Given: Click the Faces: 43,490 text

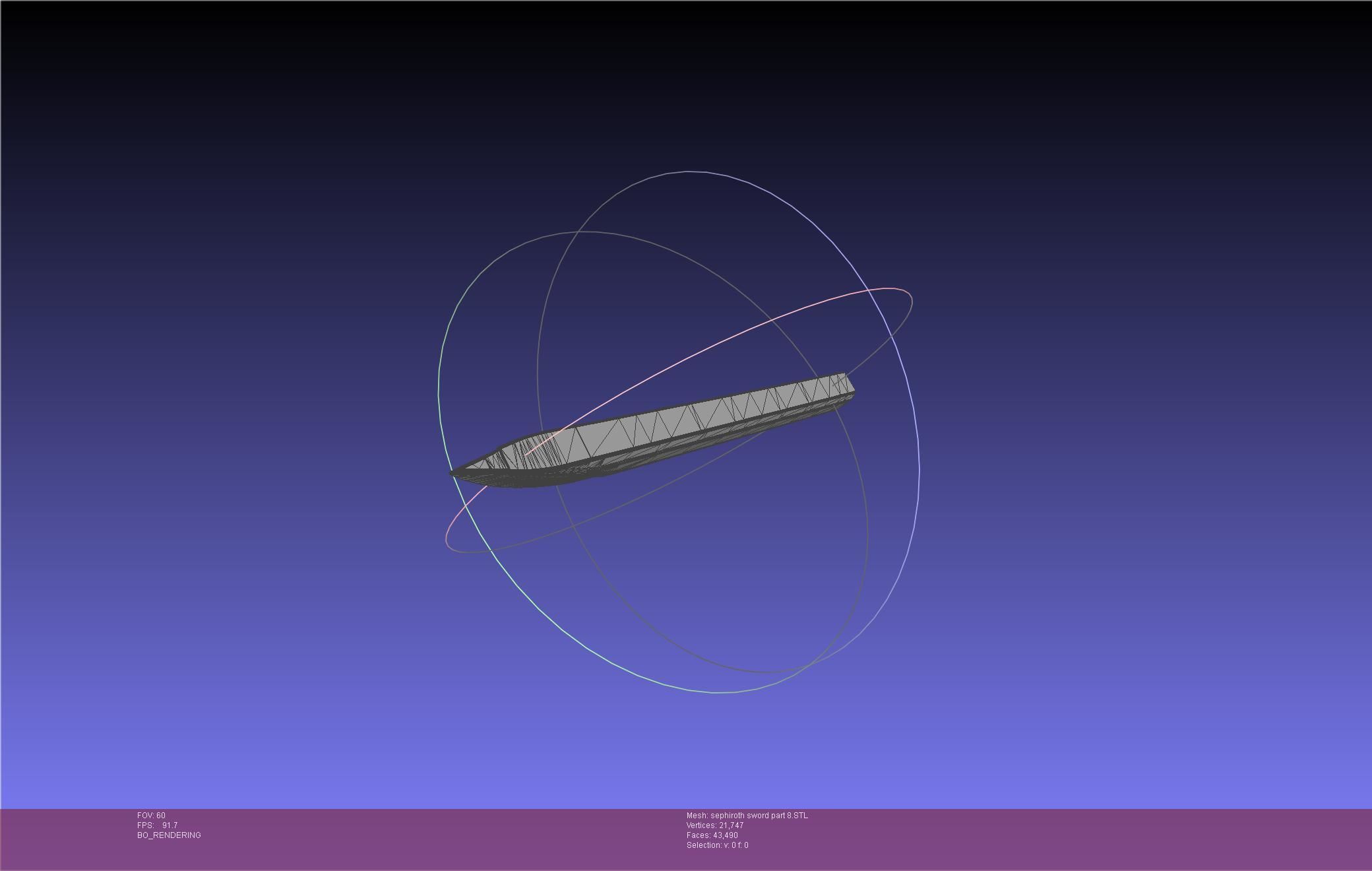Looking at the screenshot, I should pos(712,835).
